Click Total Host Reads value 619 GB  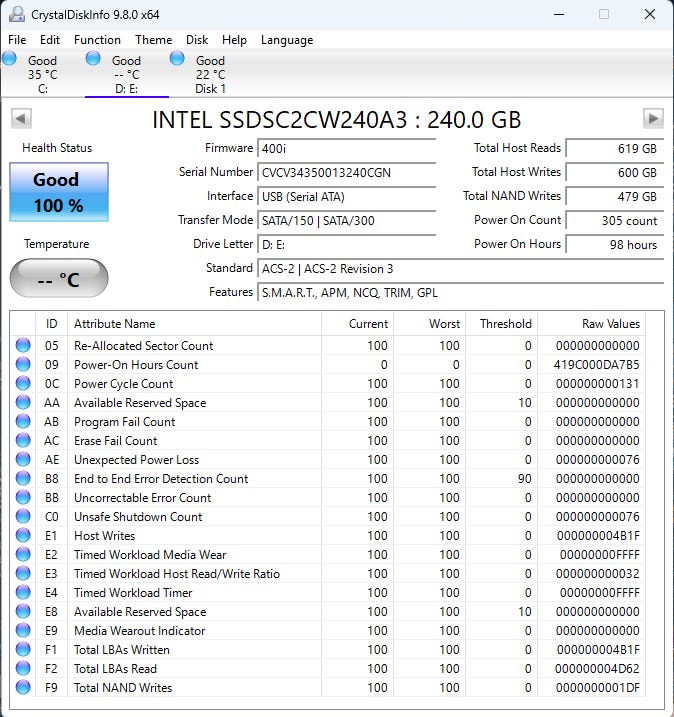tap(615, 149)
